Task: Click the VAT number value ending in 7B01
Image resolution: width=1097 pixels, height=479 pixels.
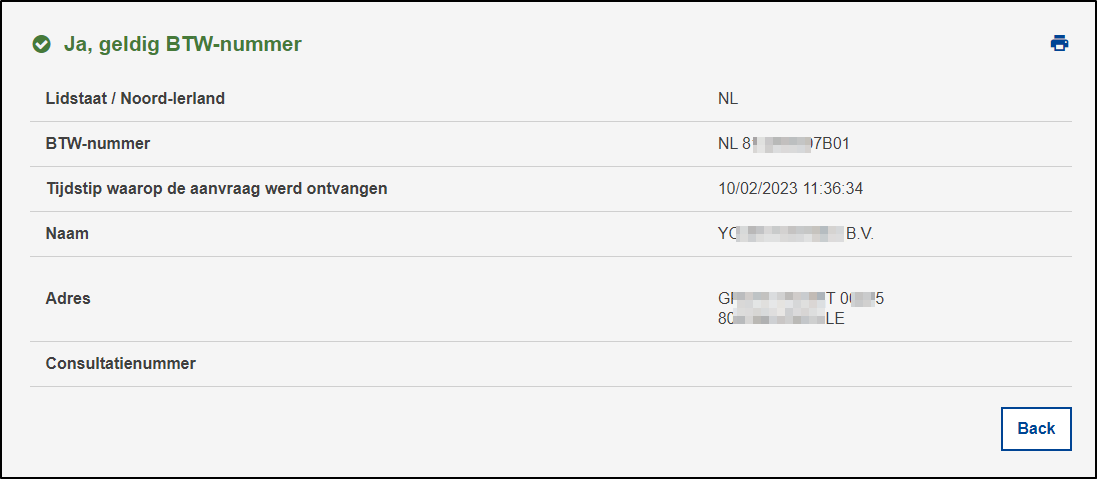Action: point(783,144)
